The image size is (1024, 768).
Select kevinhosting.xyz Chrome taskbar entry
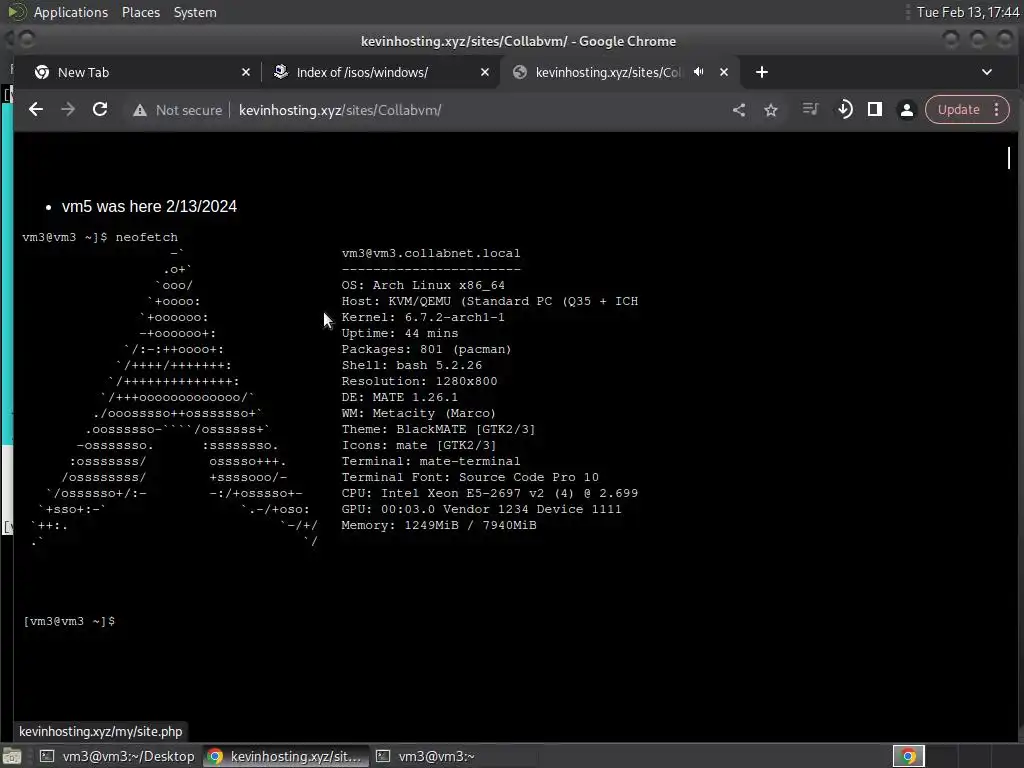(285, 756)
